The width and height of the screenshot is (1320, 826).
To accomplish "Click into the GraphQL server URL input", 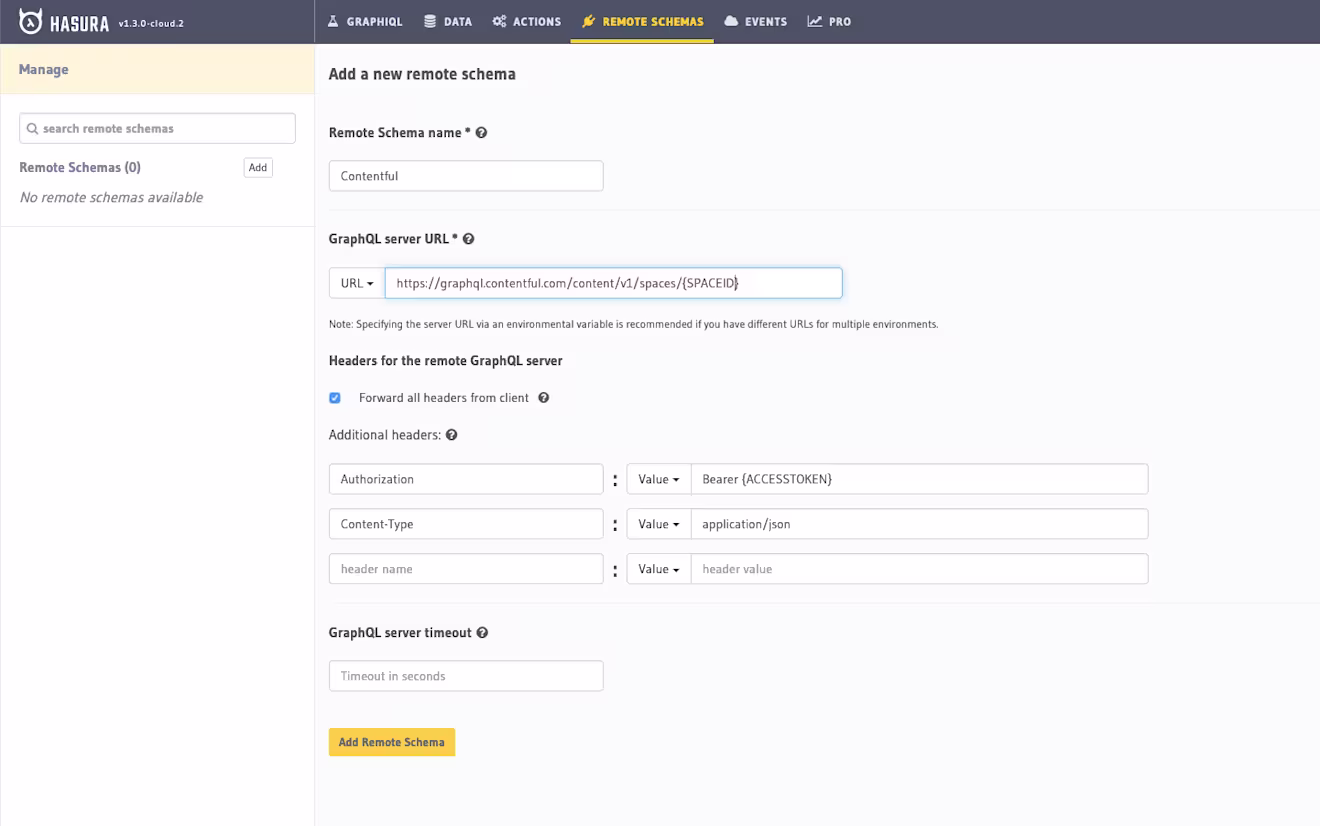I will 613,283.
